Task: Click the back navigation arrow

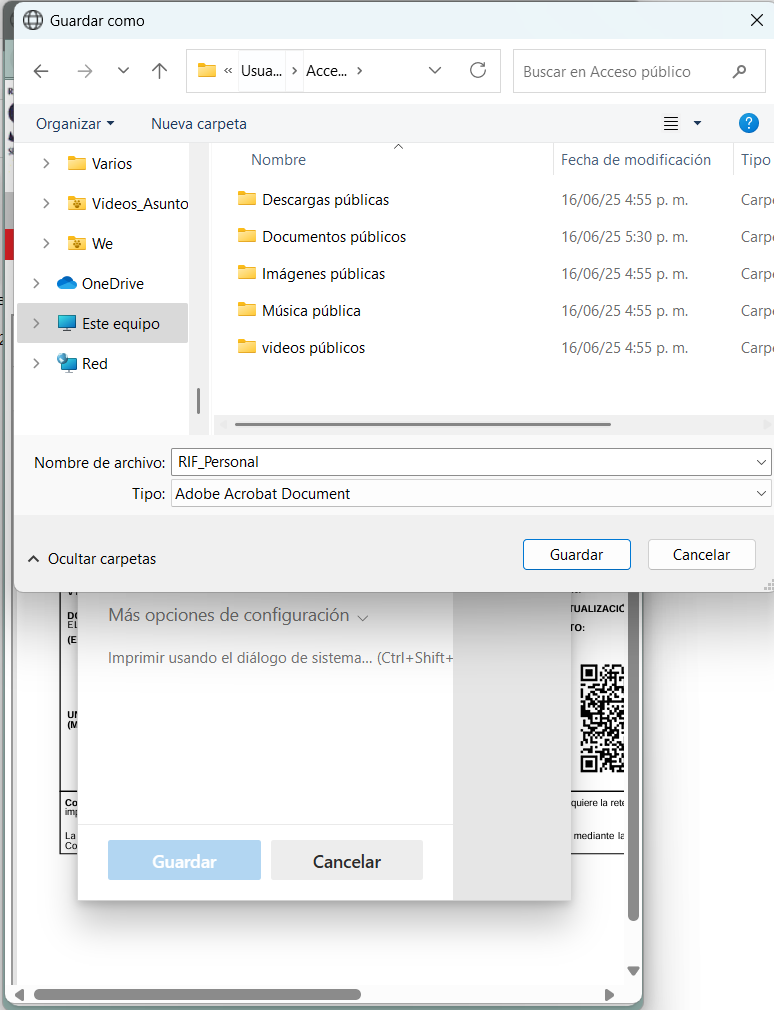Action: coord(41,71)
